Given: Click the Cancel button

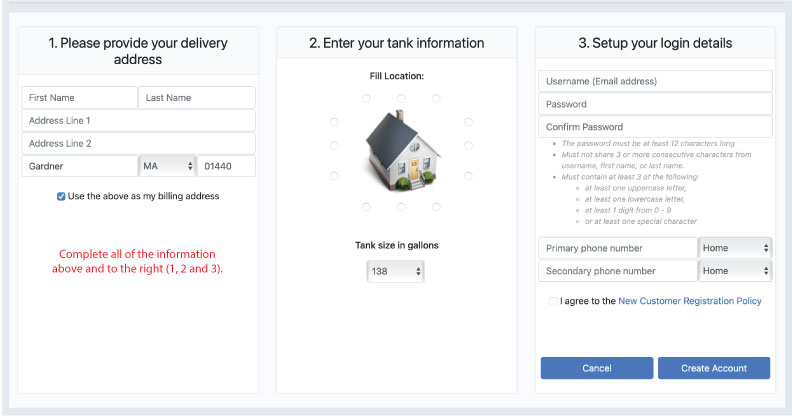Looking at the screenshot, I should 597,368.
